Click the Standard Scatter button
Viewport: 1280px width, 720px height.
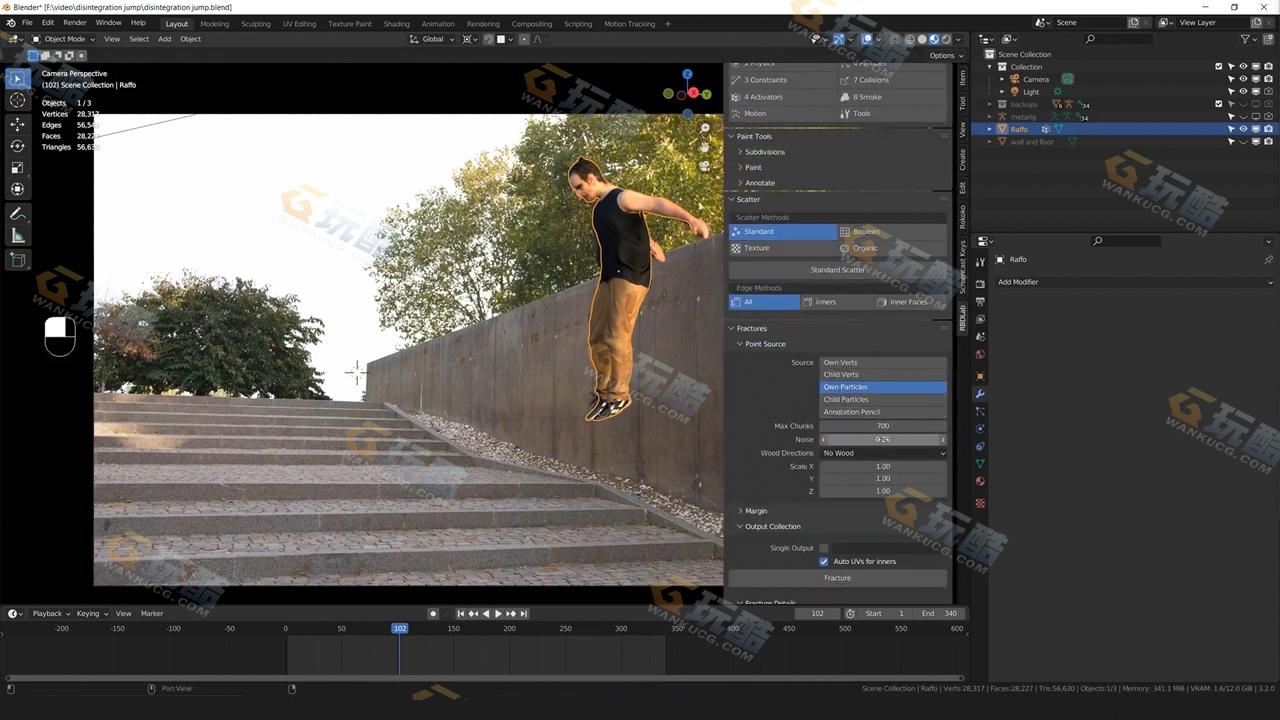pyautogui.click(x=838, y=270)
